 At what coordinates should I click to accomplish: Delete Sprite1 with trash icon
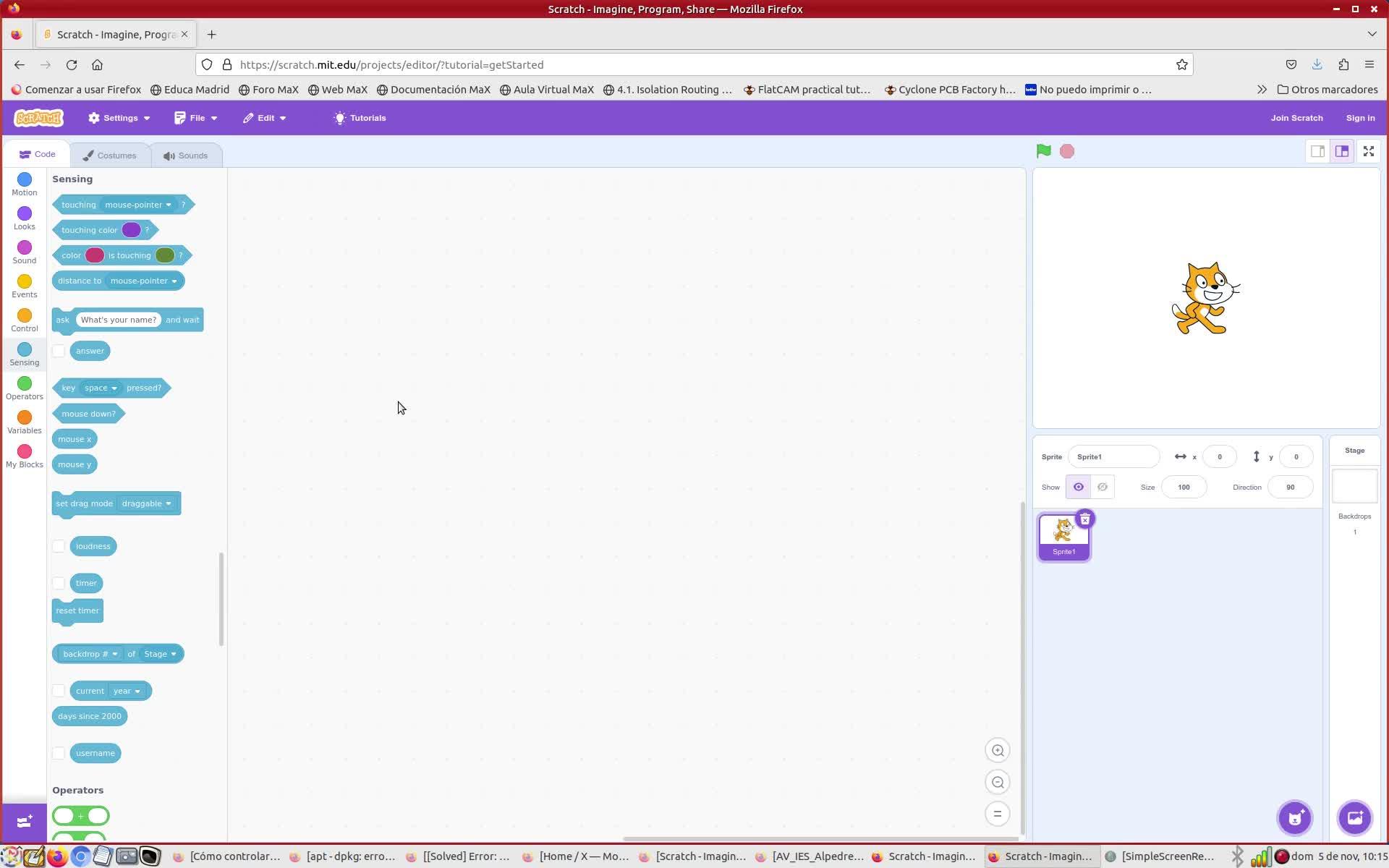[1084, 519]
